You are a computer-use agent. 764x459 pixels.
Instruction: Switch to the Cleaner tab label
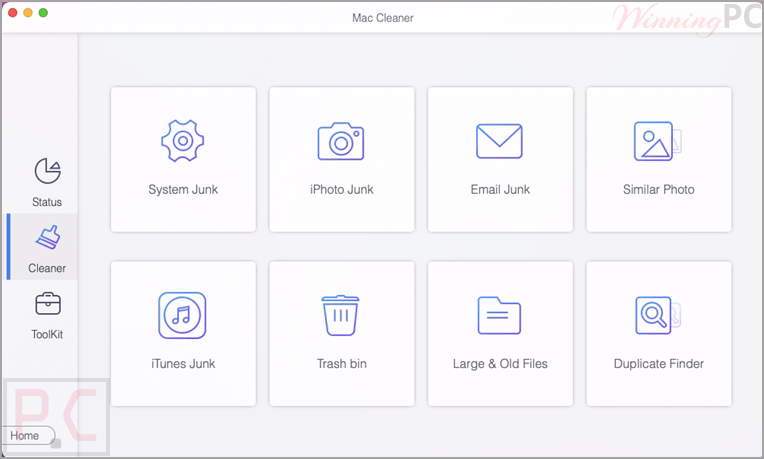click(x=47, y=268)
